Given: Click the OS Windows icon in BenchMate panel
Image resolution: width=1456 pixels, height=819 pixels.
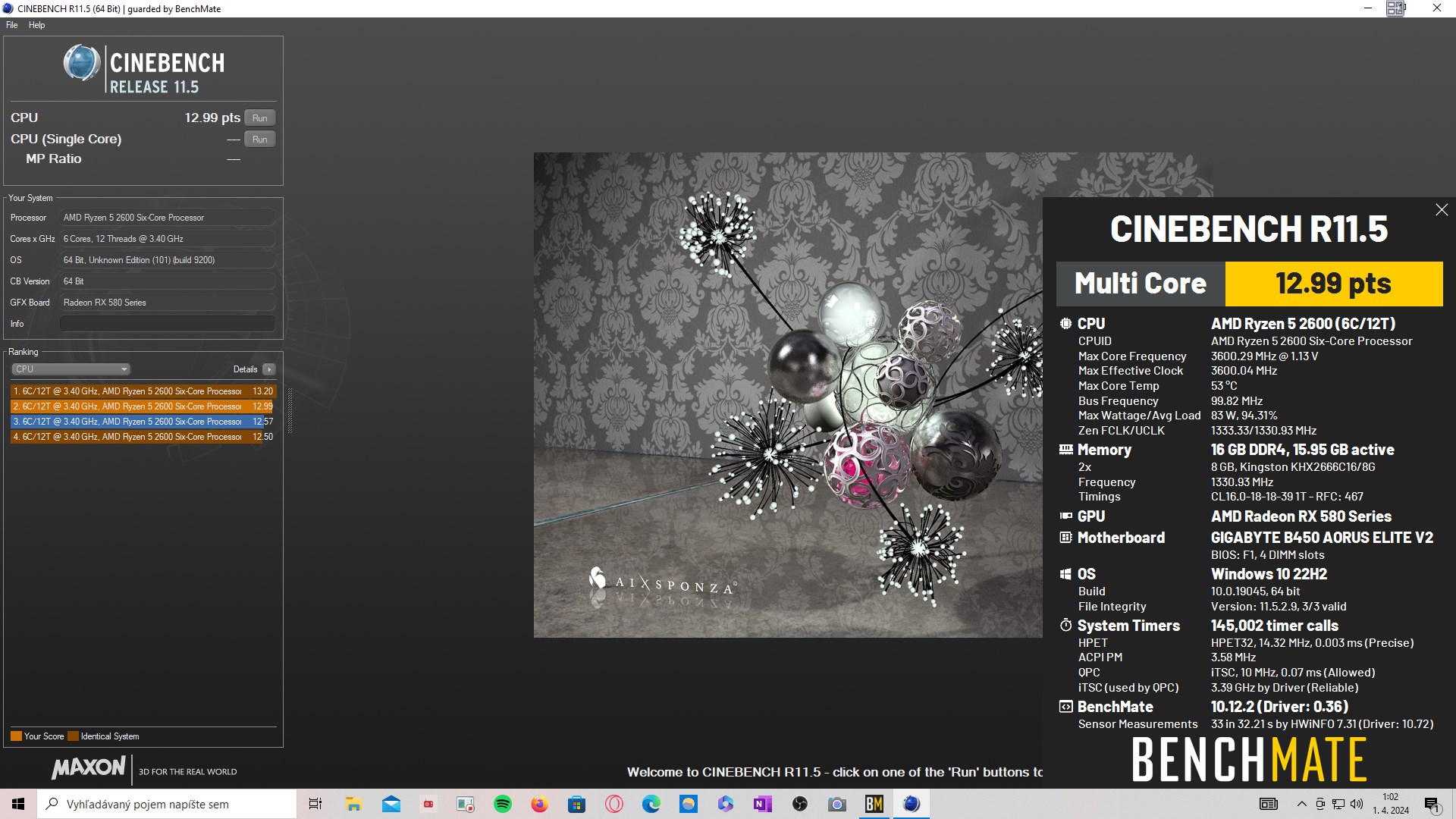Looking at the screenshot, I should coord(1065,574).
